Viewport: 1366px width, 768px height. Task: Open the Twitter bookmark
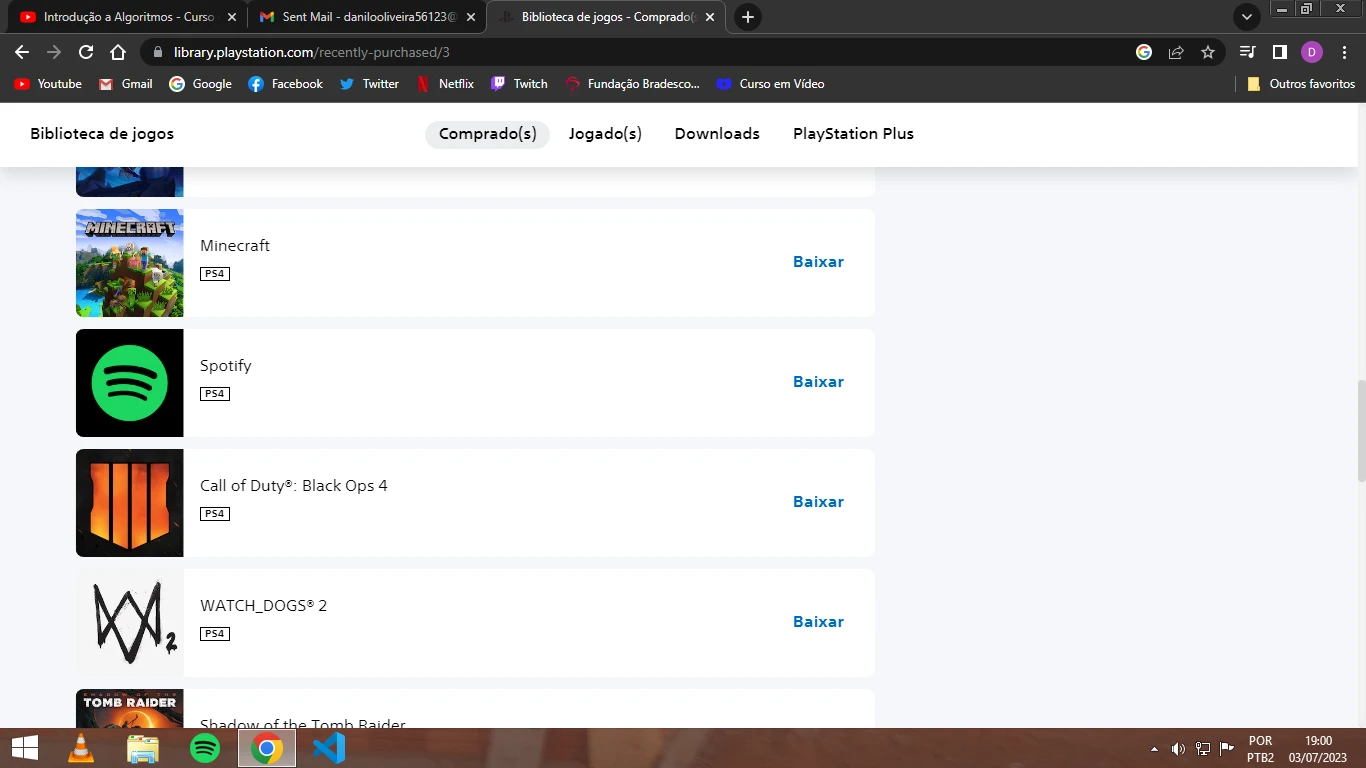tap(369, 84)
